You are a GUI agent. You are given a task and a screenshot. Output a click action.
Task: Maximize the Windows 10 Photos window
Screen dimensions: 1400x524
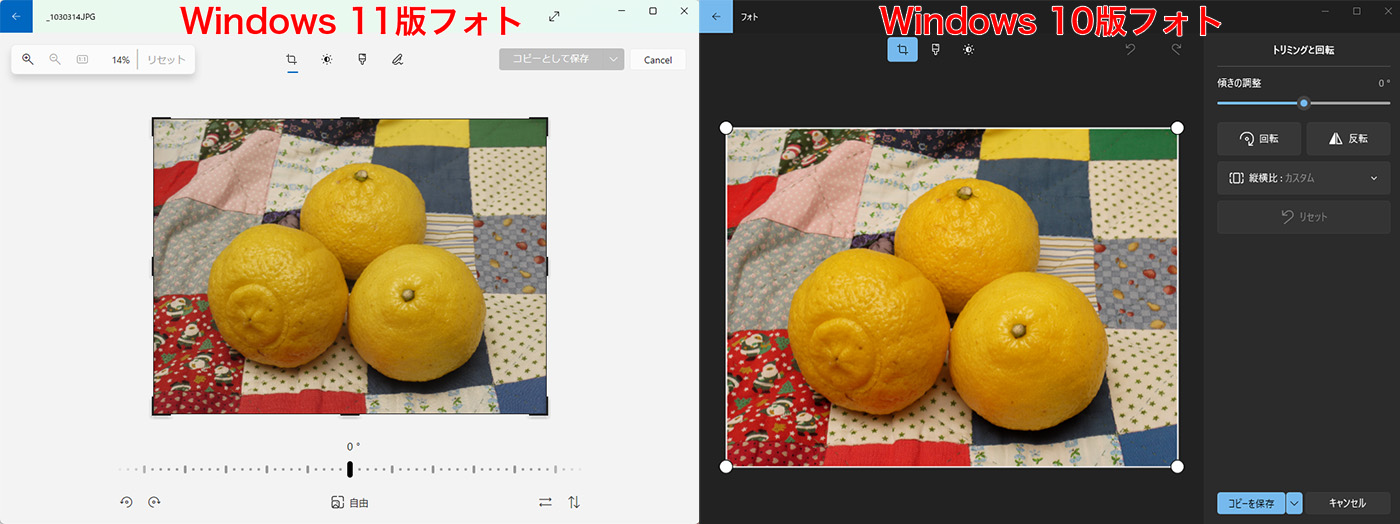point(1357,11)
